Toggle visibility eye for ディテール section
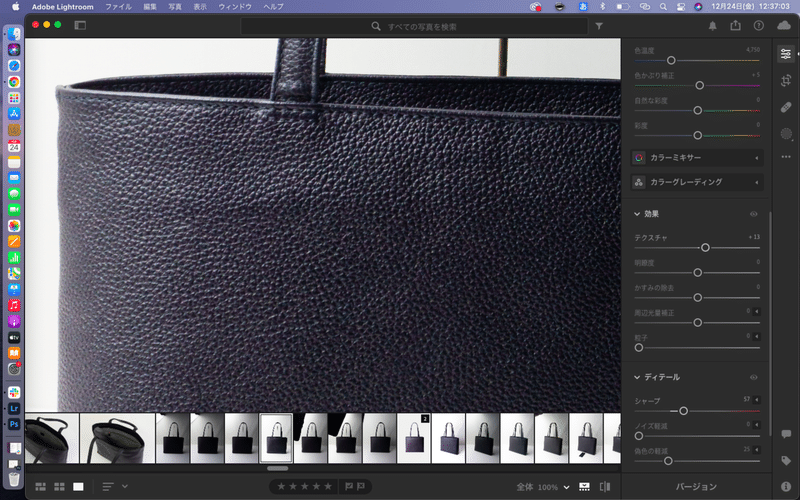The image size is (800, 500). coord(754,377)
